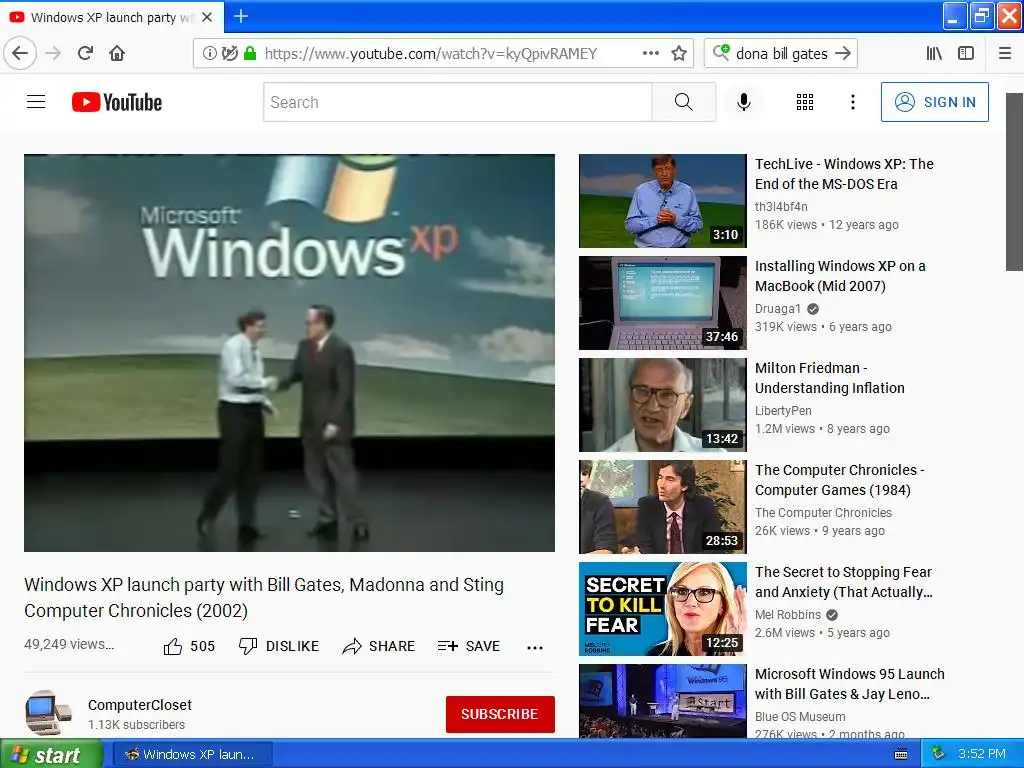Visit the th3l4bf4n channel link
Image resolution: width=1024 pixels, height=768 pixels.
coord(781,206)
